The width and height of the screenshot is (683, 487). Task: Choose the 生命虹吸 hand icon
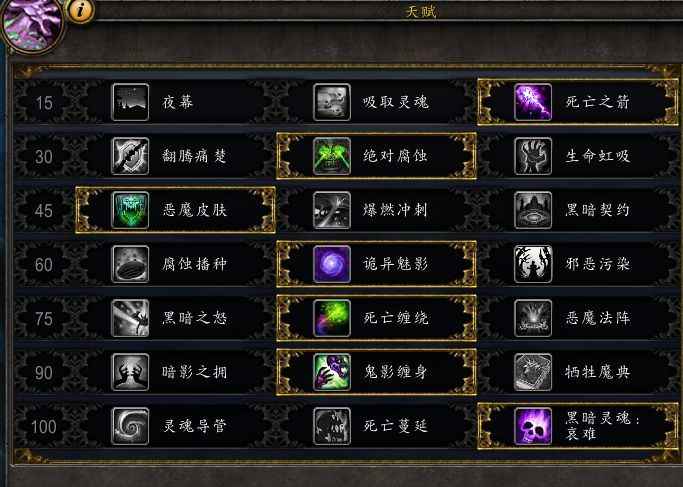click(533, 156)
